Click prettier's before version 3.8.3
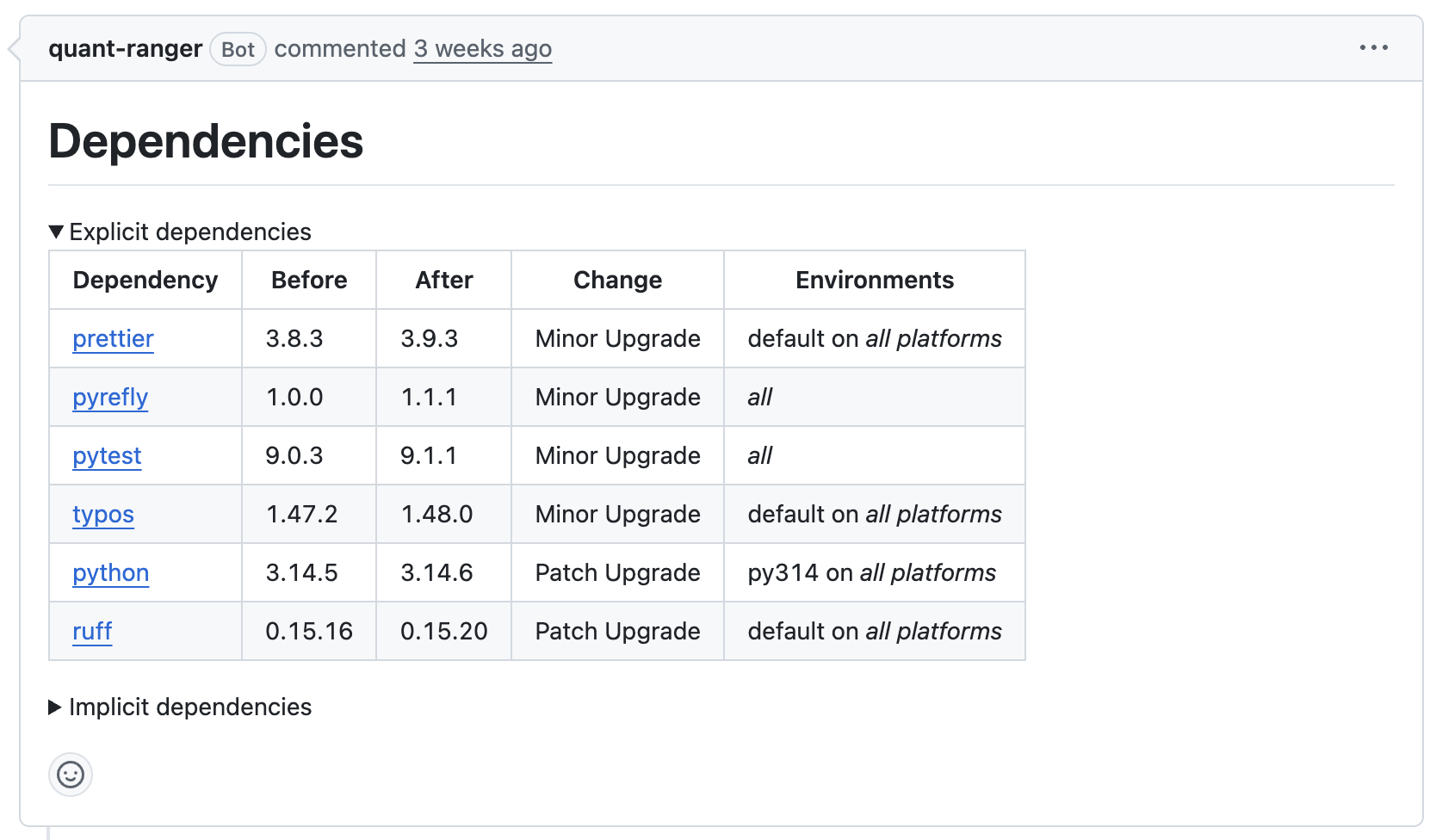This screenshot has width=1436, height=840. 294,339
